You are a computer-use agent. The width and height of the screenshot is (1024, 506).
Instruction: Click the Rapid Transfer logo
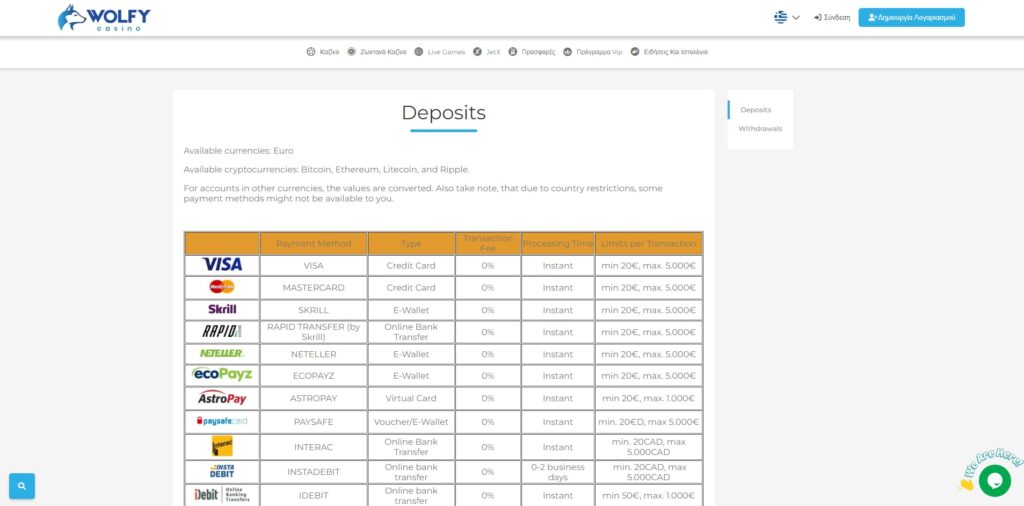[x=222, y=332]
